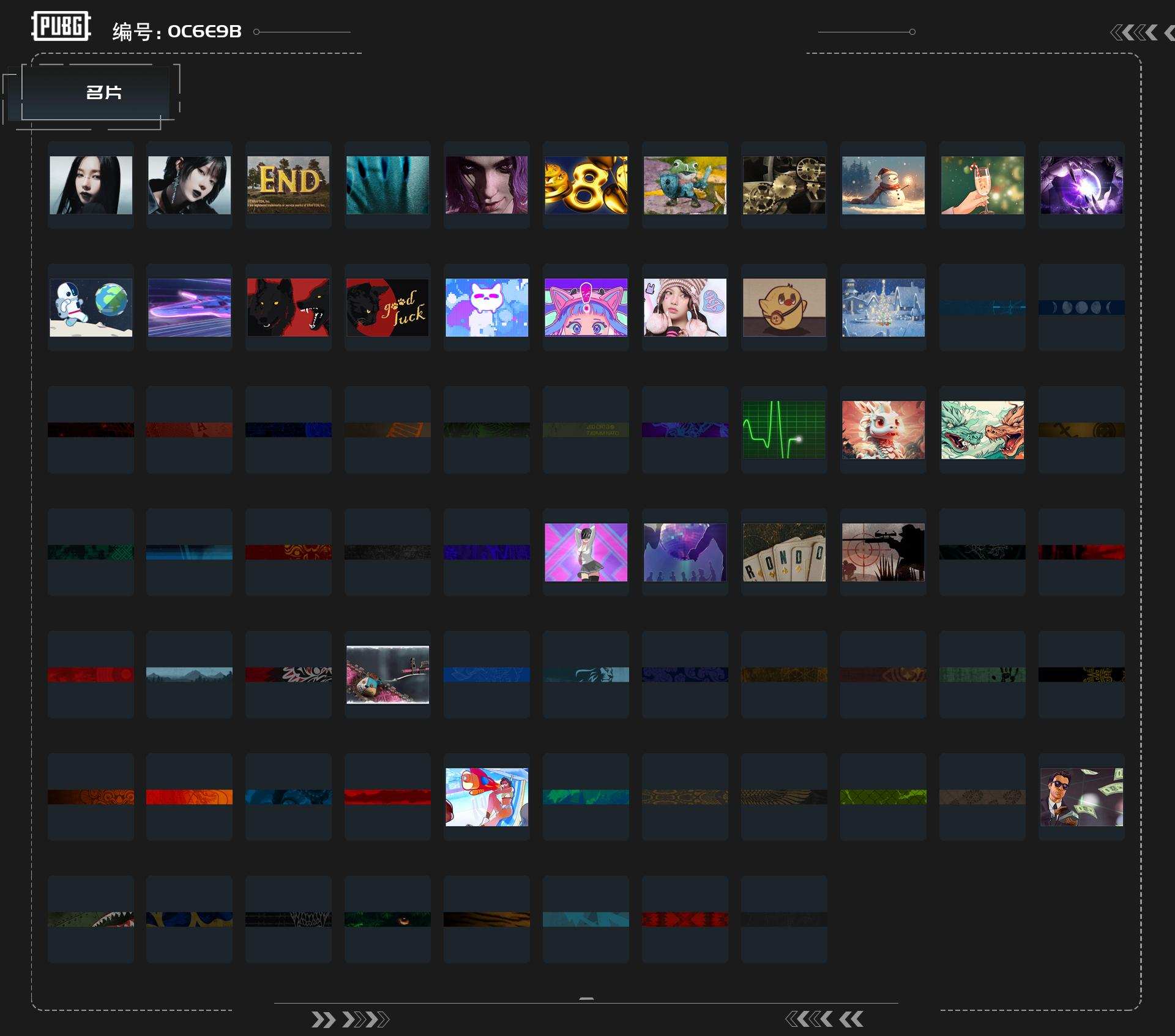Choose the golden number 8 balloon nameplate
The width and height of the screenshot is (1175, 1036).
tap(586, 185)
